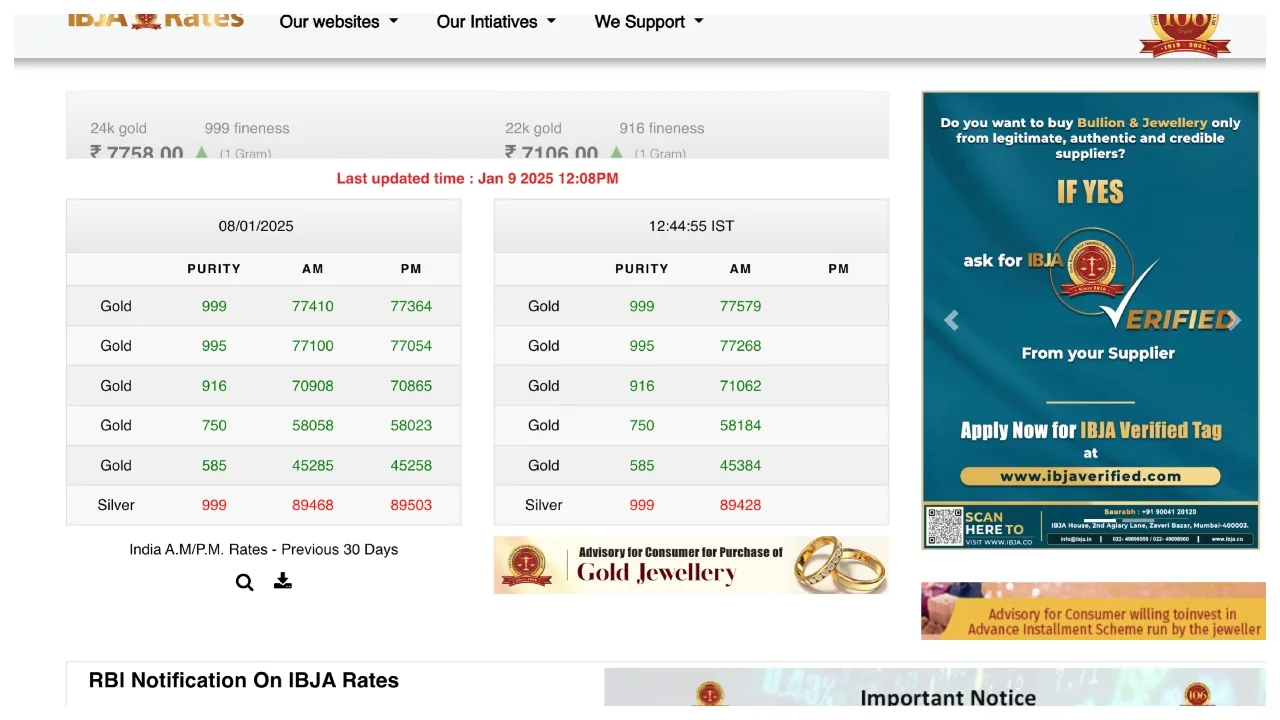Select Gold 585 PM value 45258

(x=411, y=465)
